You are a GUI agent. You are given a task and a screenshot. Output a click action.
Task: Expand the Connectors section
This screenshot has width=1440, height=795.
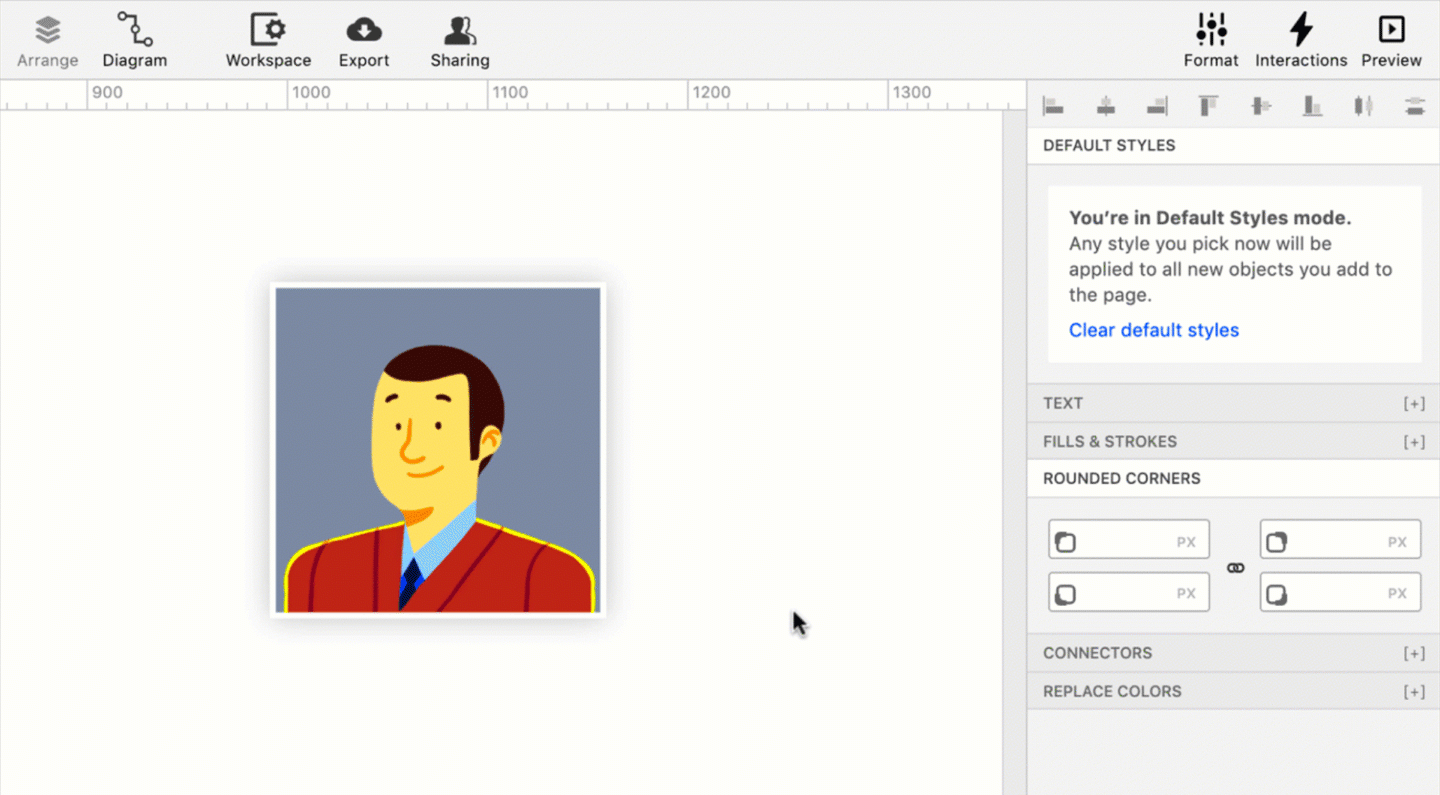(x=1414, y=654)
